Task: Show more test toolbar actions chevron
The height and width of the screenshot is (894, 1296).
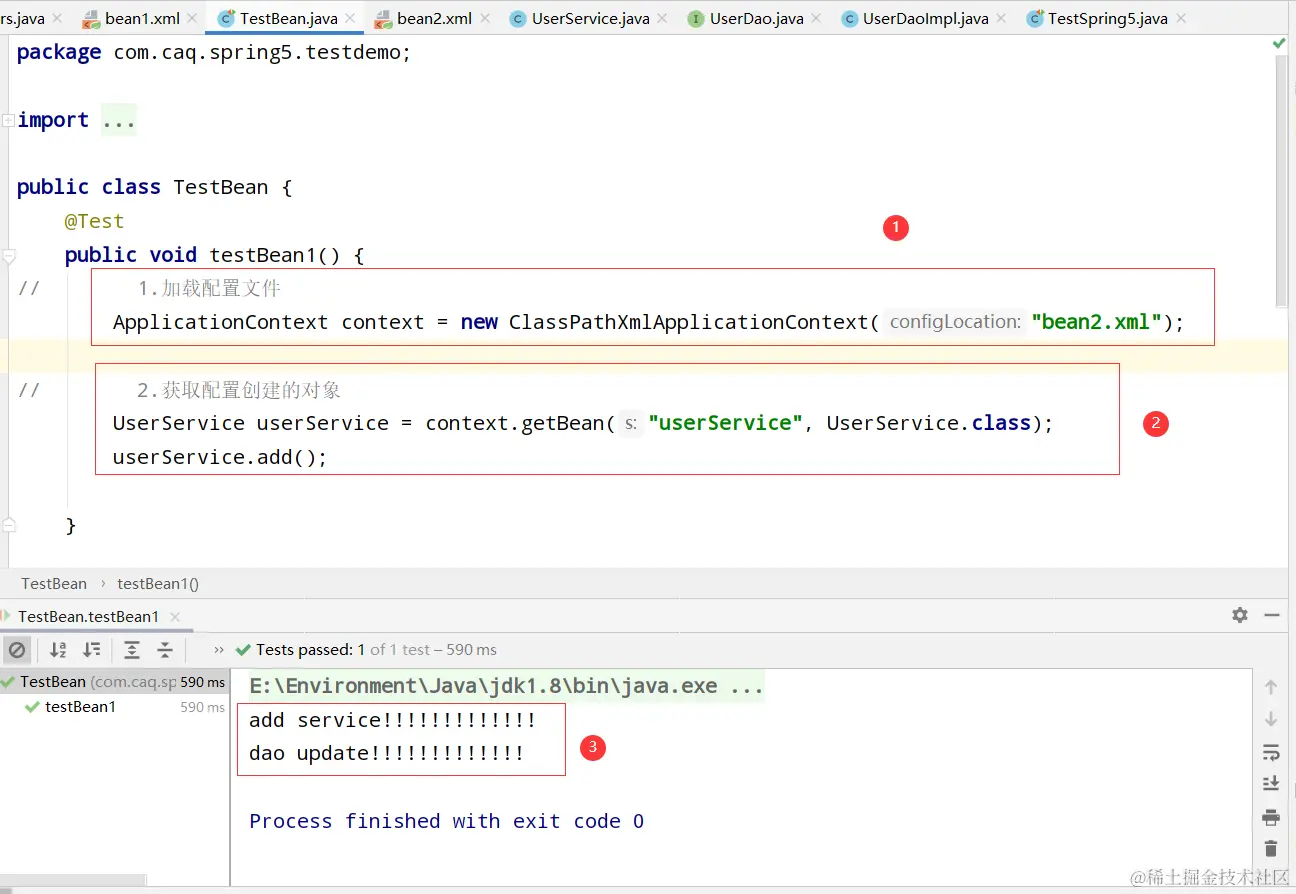Action: [x=219, y=650]
